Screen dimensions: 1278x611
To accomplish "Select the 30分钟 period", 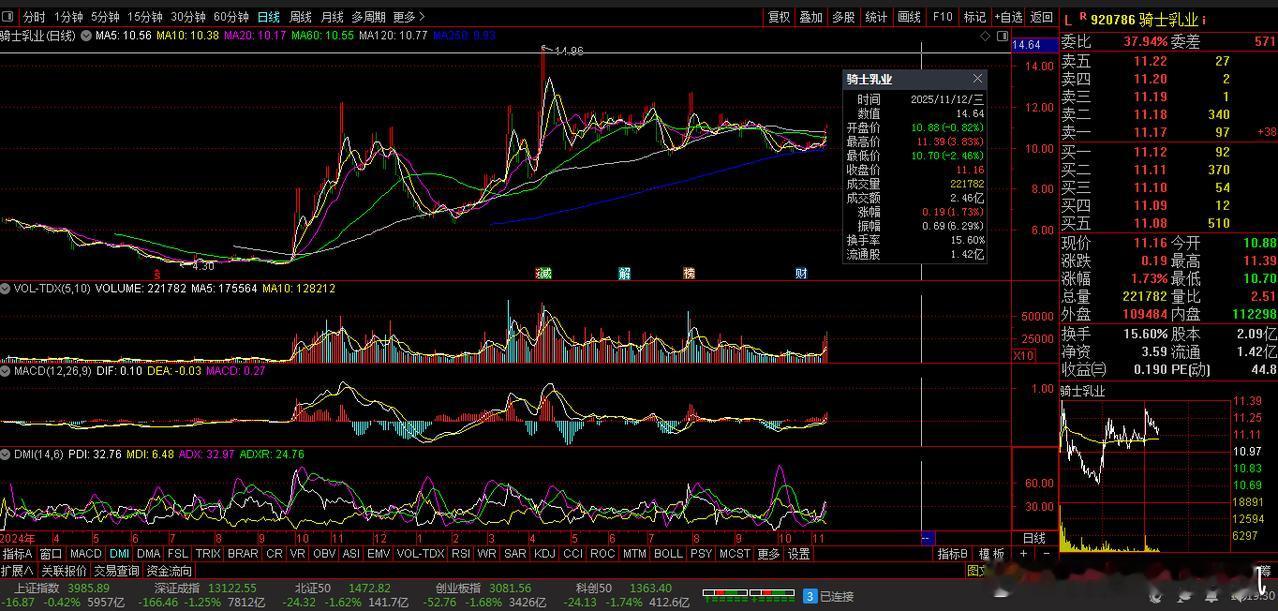I will point(188,17).
